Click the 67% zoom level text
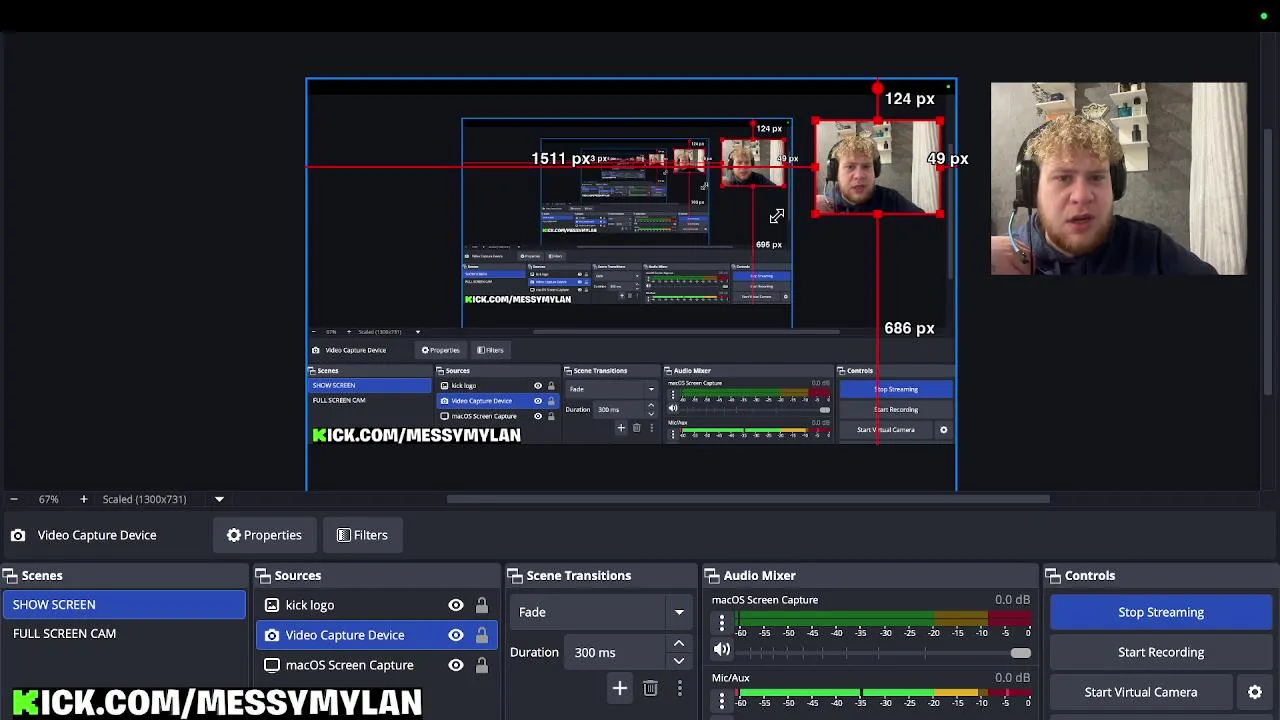This screenshot has width=1280, height=720. [49, 499]
